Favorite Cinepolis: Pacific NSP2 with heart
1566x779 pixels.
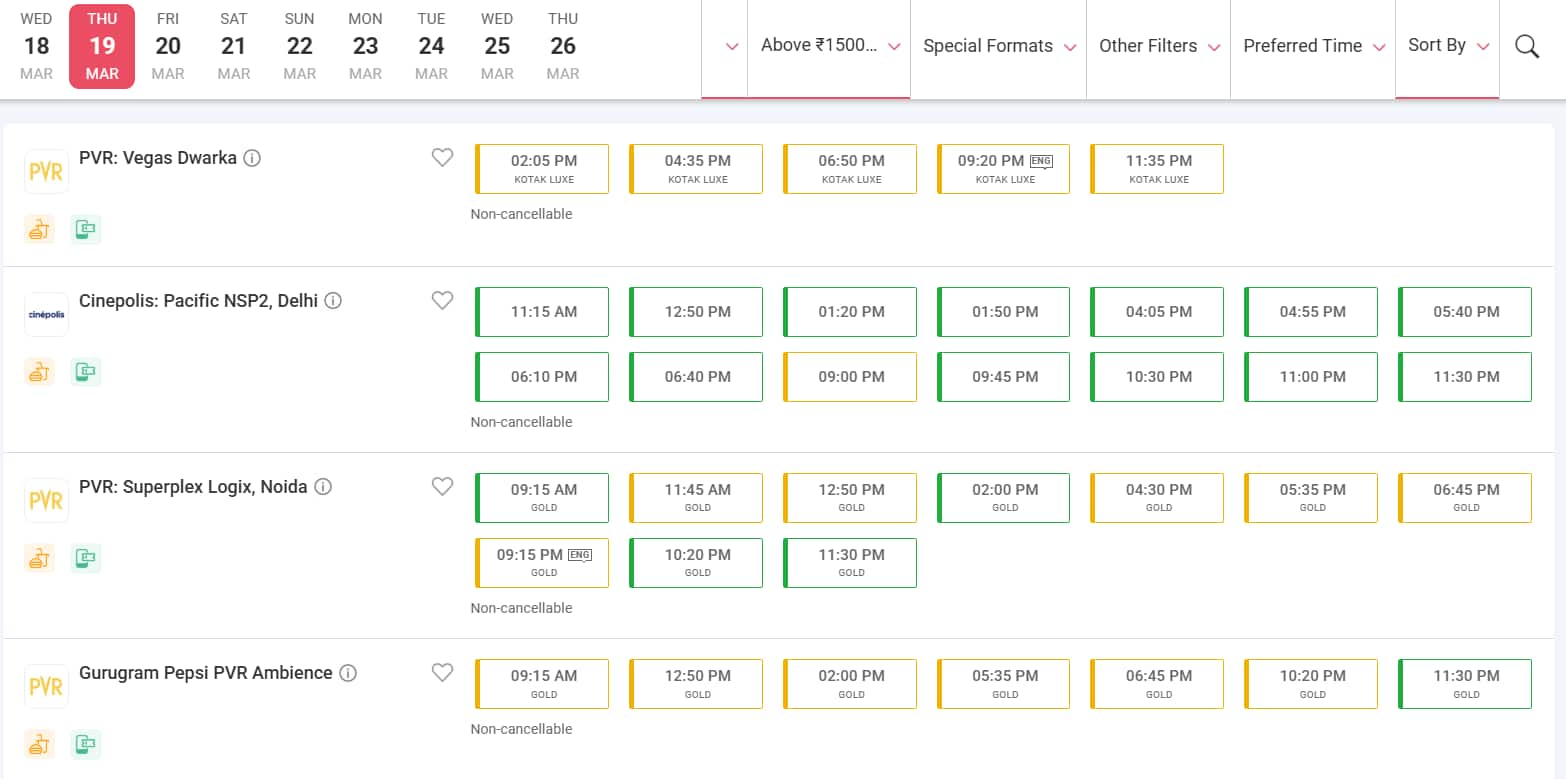click(x=442, y=300)
